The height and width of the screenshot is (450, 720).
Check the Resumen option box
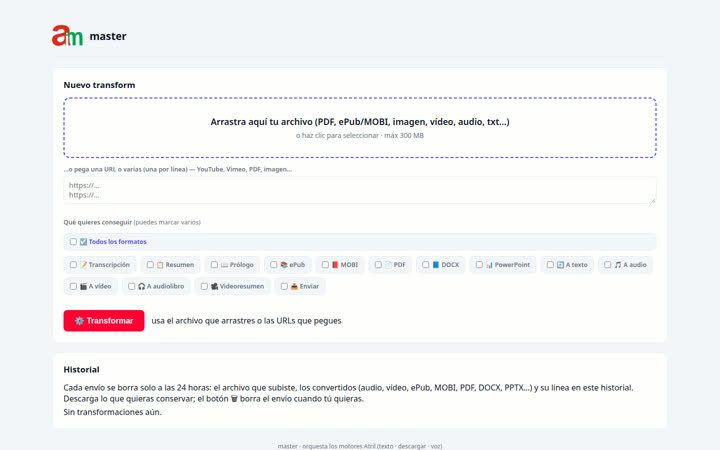[x=150, y=265]
